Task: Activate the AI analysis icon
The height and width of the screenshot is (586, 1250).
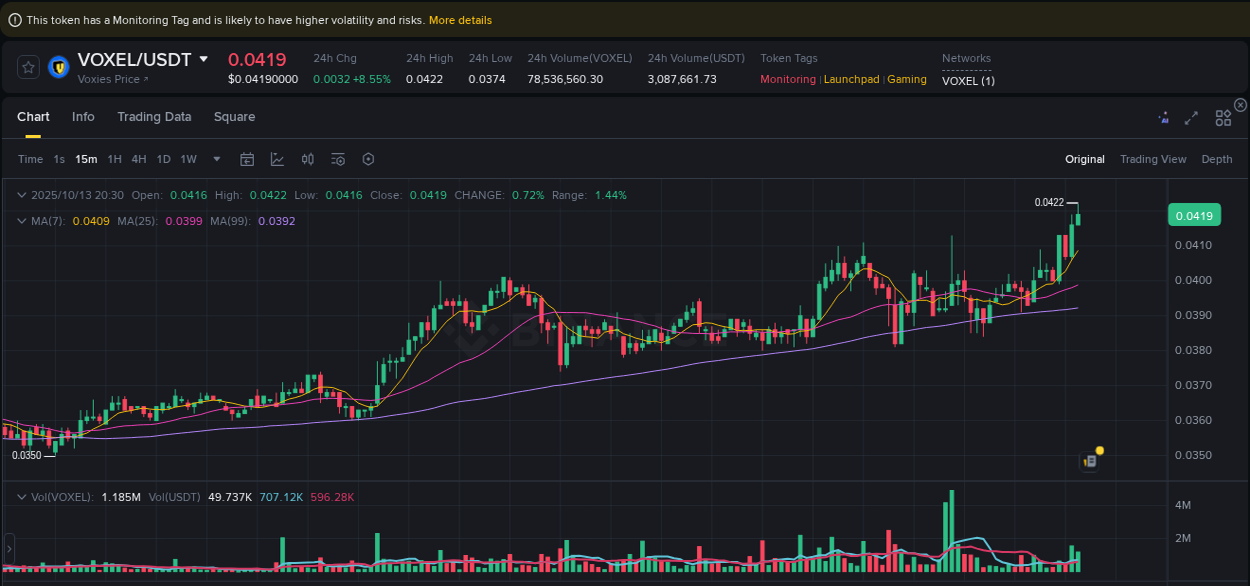Action: [x=1163, y=117]
